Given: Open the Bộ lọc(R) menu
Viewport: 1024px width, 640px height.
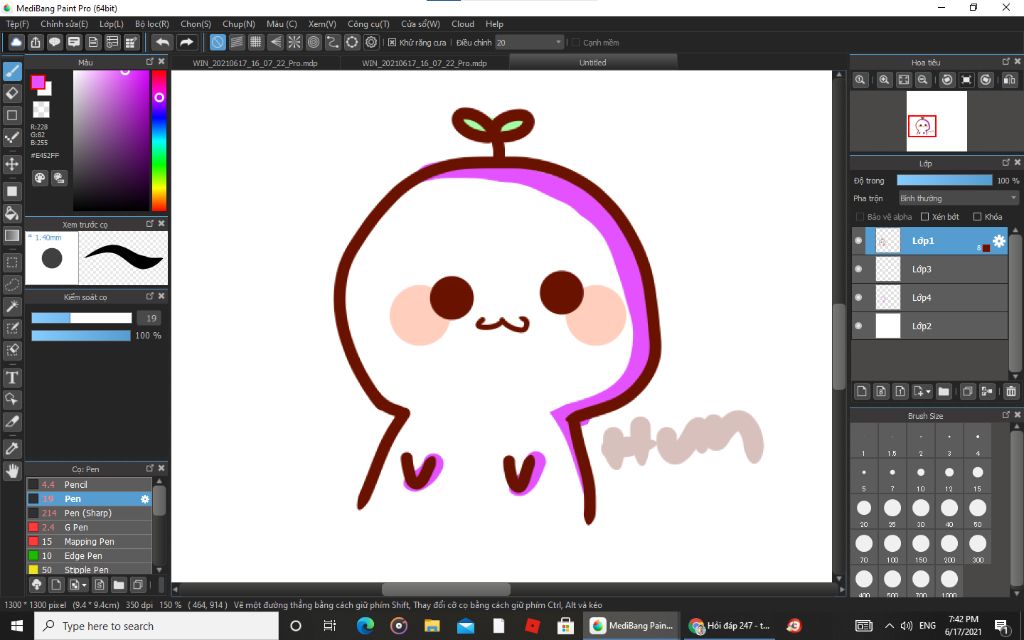Looking at the screenshot, I should [x=152, y=24].
